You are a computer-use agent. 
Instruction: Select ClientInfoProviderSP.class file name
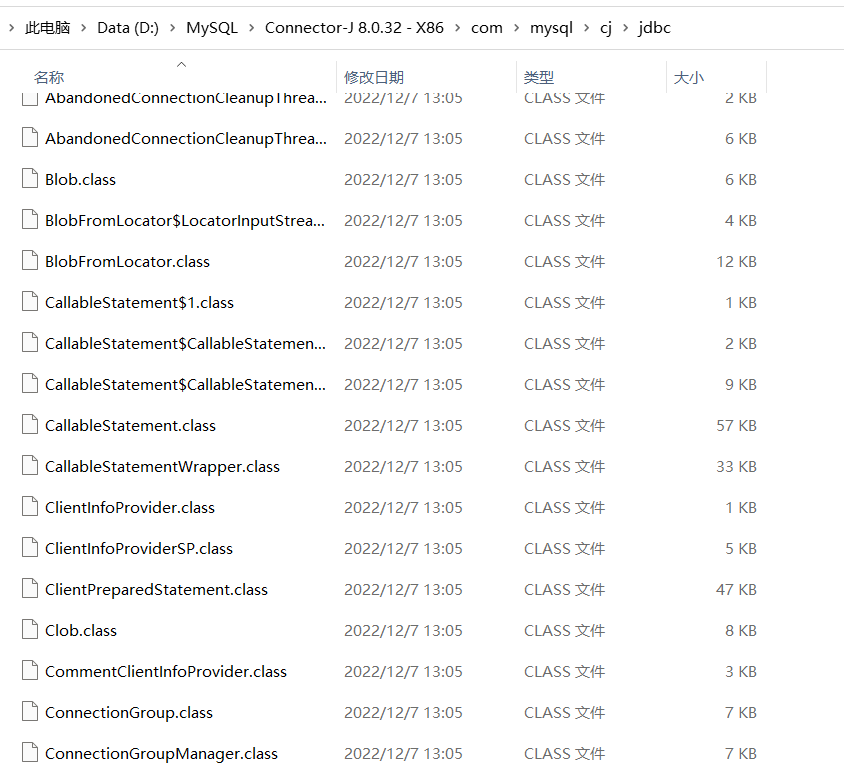click(139, 548)
